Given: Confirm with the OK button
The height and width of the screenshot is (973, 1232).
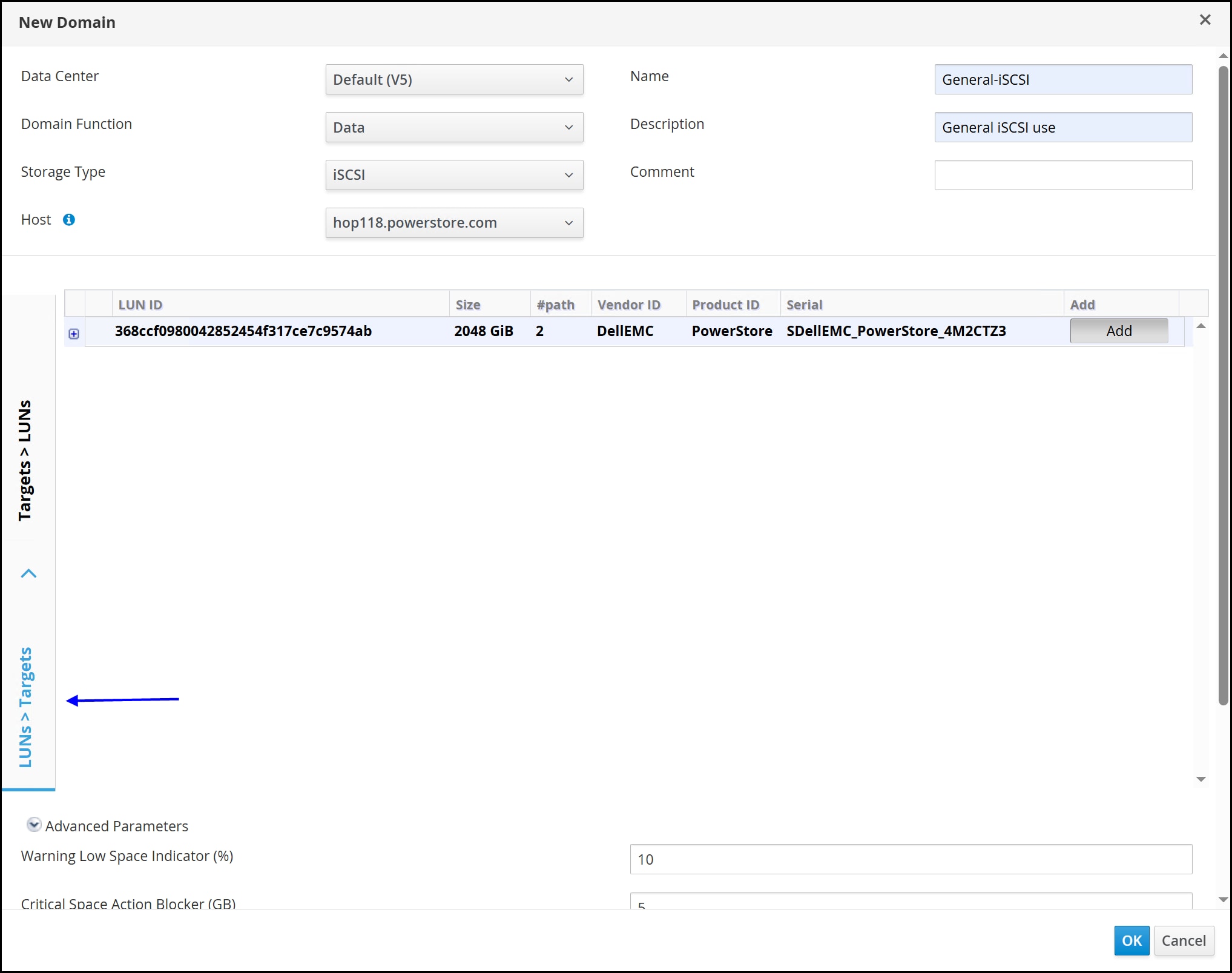Looking at the screenshot, I should [1132, 940].
